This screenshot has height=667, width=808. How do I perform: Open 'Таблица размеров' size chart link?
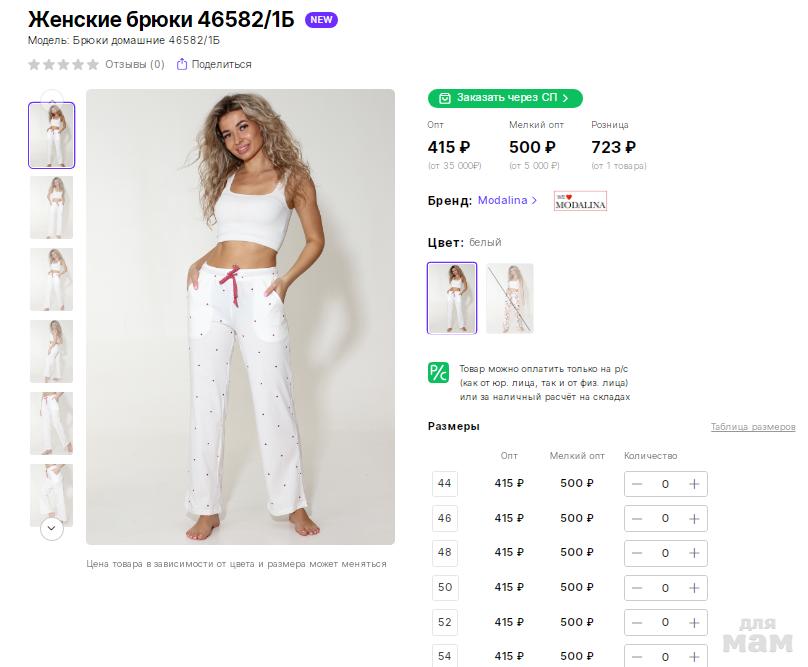(752, 427)
